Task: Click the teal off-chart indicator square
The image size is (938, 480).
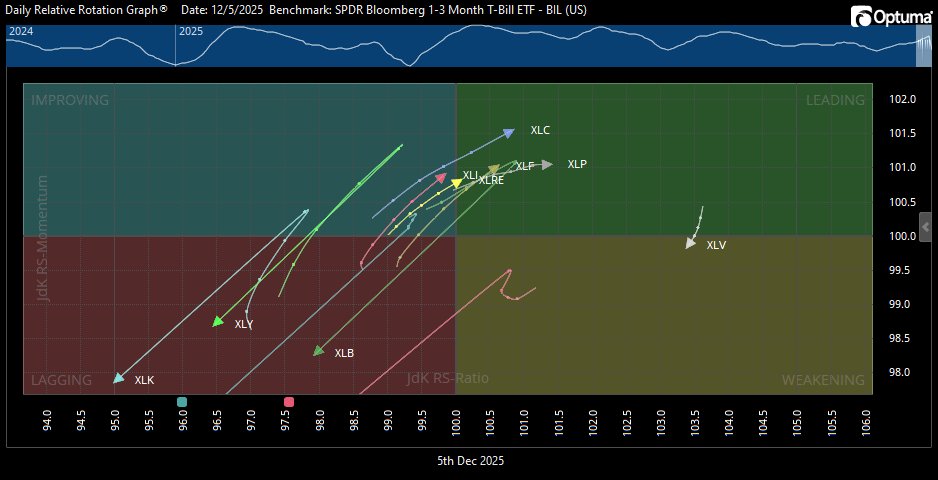Action: tap(182, 402)
